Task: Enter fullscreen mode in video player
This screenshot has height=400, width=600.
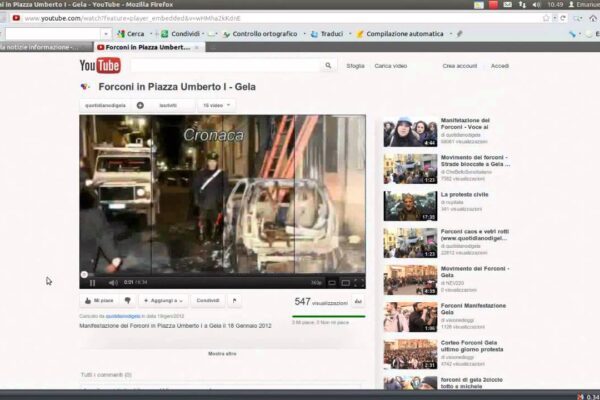Action: 358,282
